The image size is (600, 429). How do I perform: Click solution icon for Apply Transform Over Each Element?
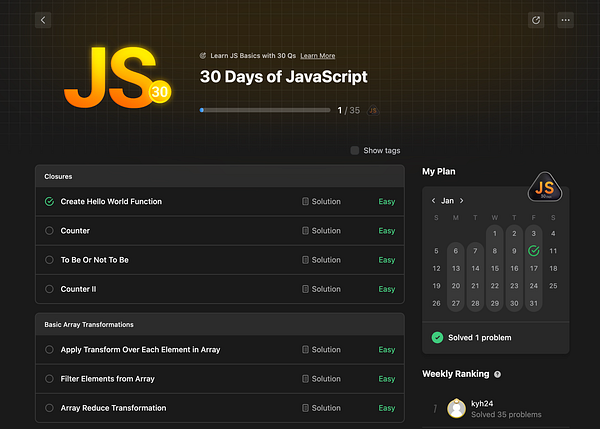(305, 349)
